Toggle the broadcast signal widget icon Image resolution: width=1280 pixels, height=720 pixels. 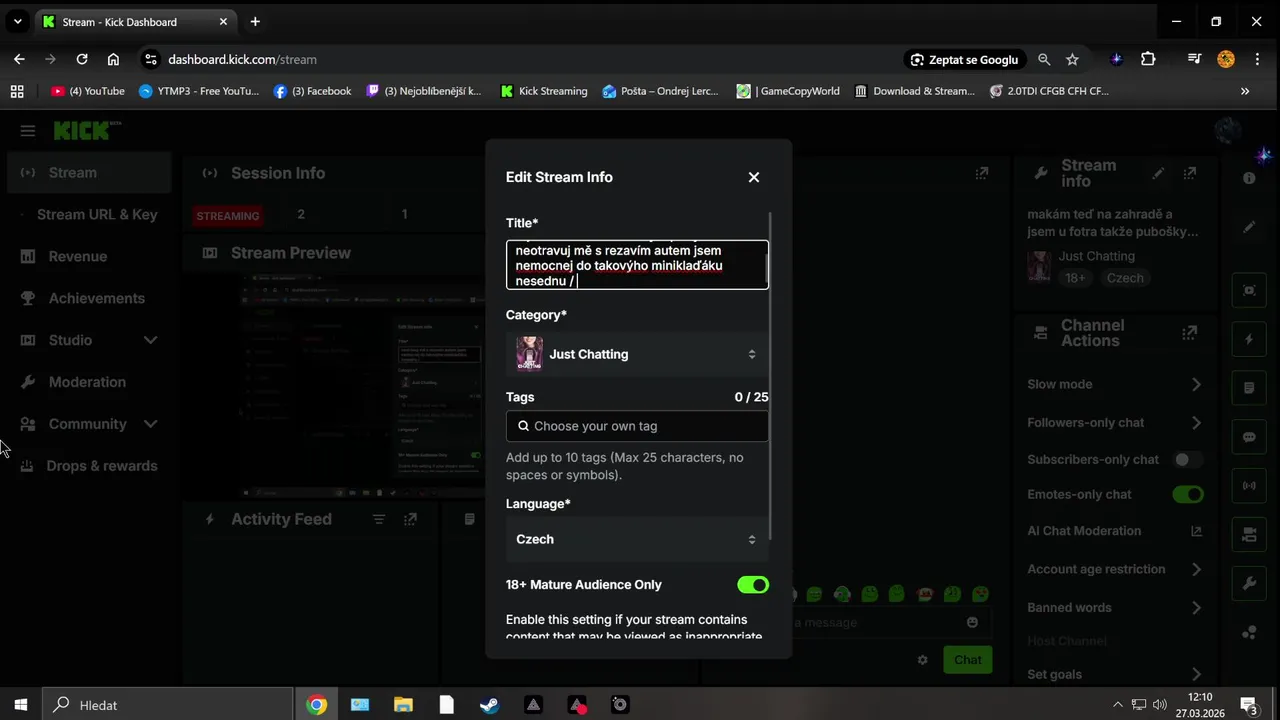[x=1249, y=486]
